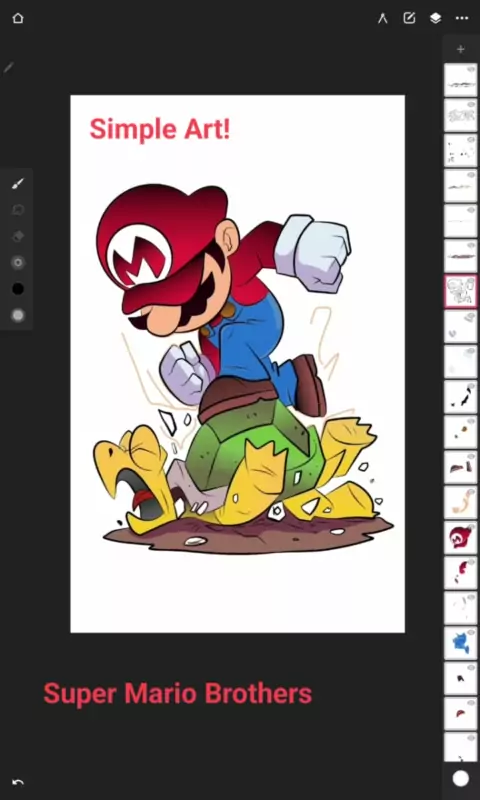This screenshot has height=800, width=480.
Task: Tap the 'Super Mario Brothers' caption
Action: coord(178,694)
